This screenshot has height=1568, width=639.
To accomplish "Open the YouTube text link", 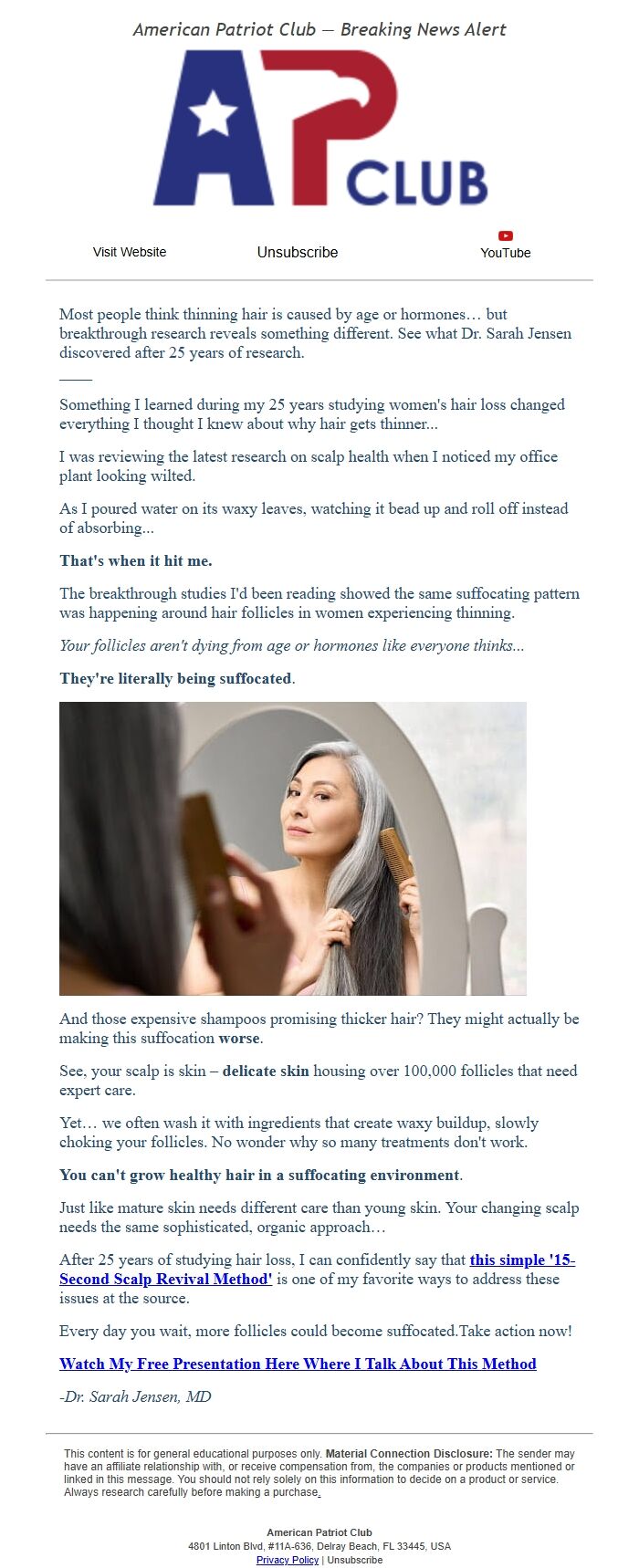I will pos(506,253).
